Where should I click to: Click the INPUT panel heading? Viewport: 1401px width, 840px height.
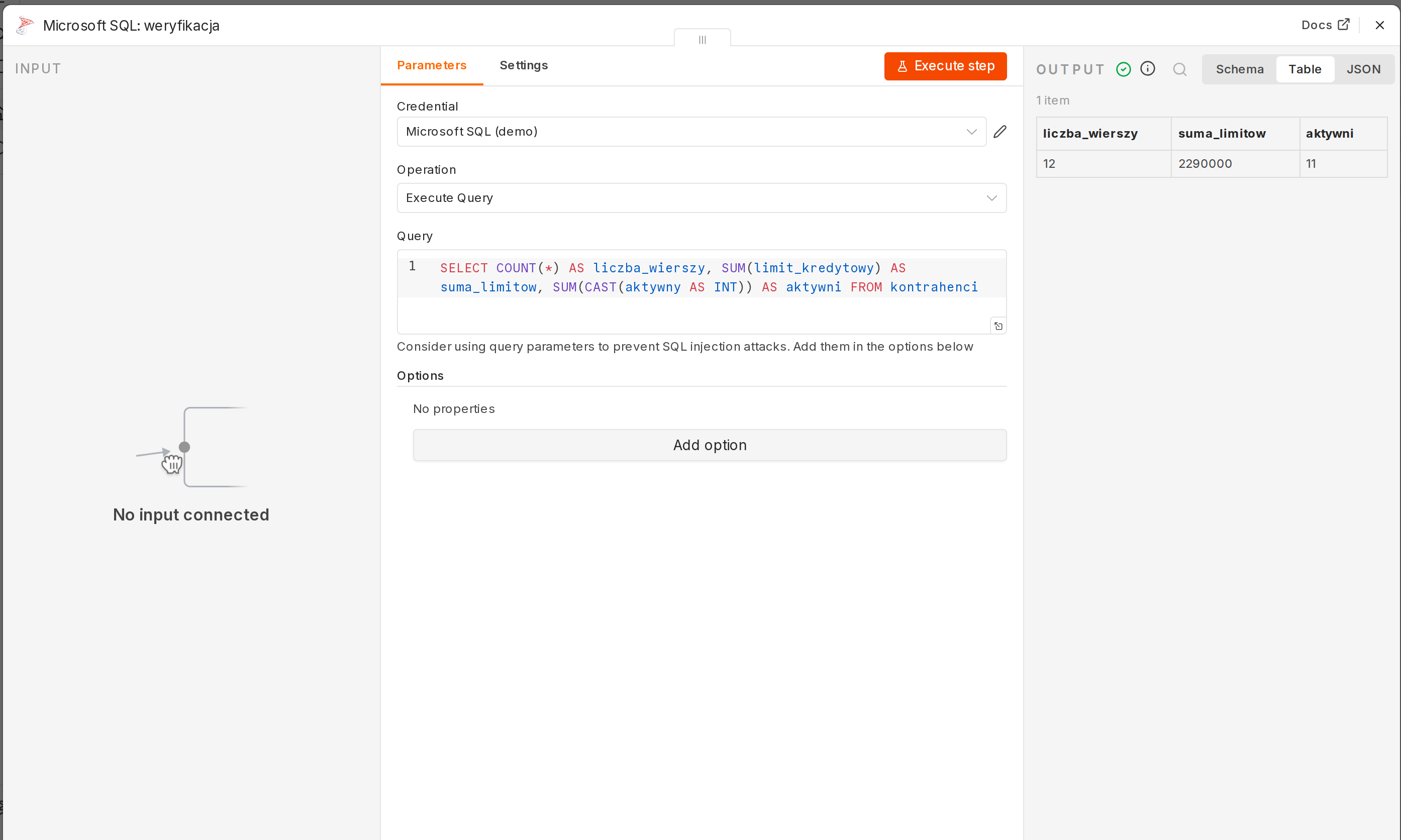38,68
